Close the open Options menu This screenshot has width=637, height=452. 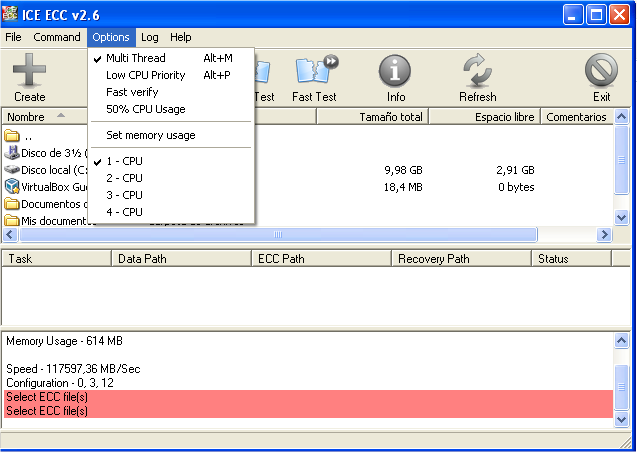(111, 37)
